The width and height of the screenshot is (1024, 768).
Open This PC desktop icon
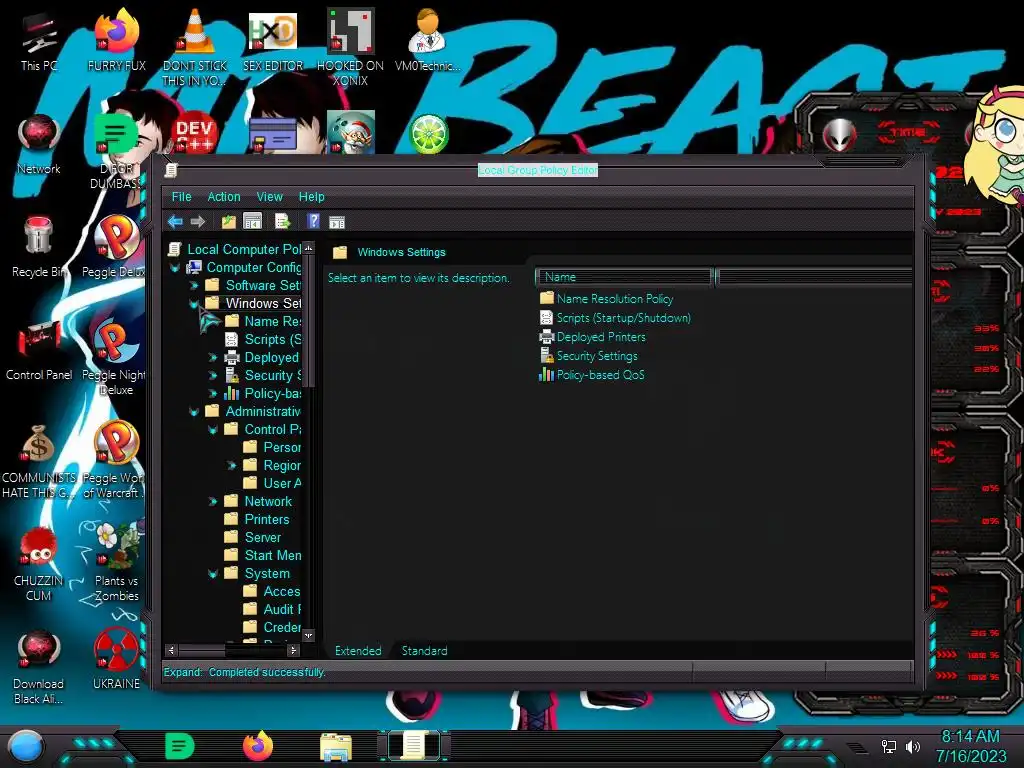point(39,42)
